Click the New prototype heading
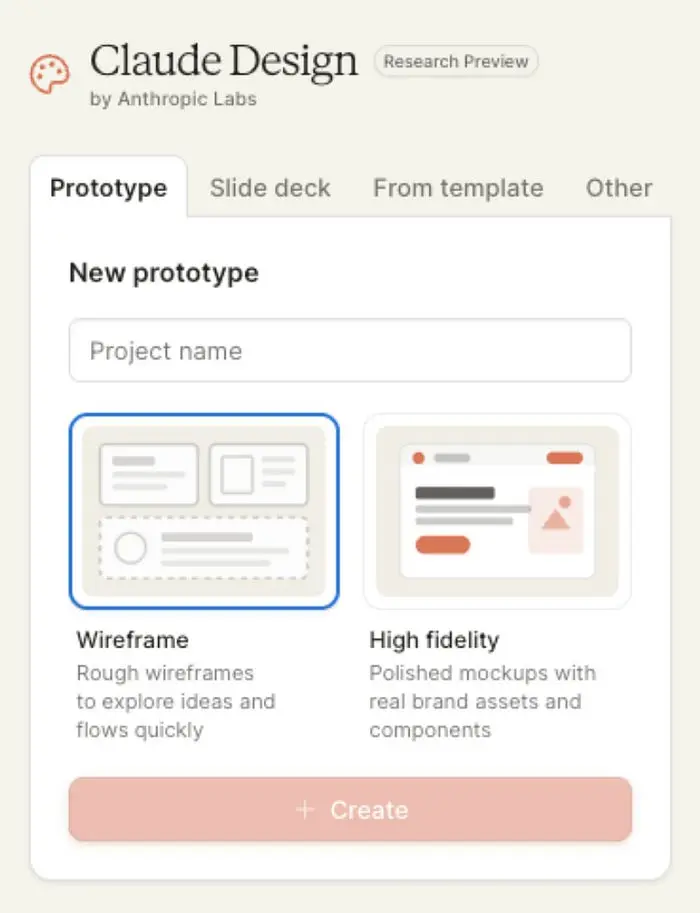This screenshot has height=913, width=700. pos(164,273)
